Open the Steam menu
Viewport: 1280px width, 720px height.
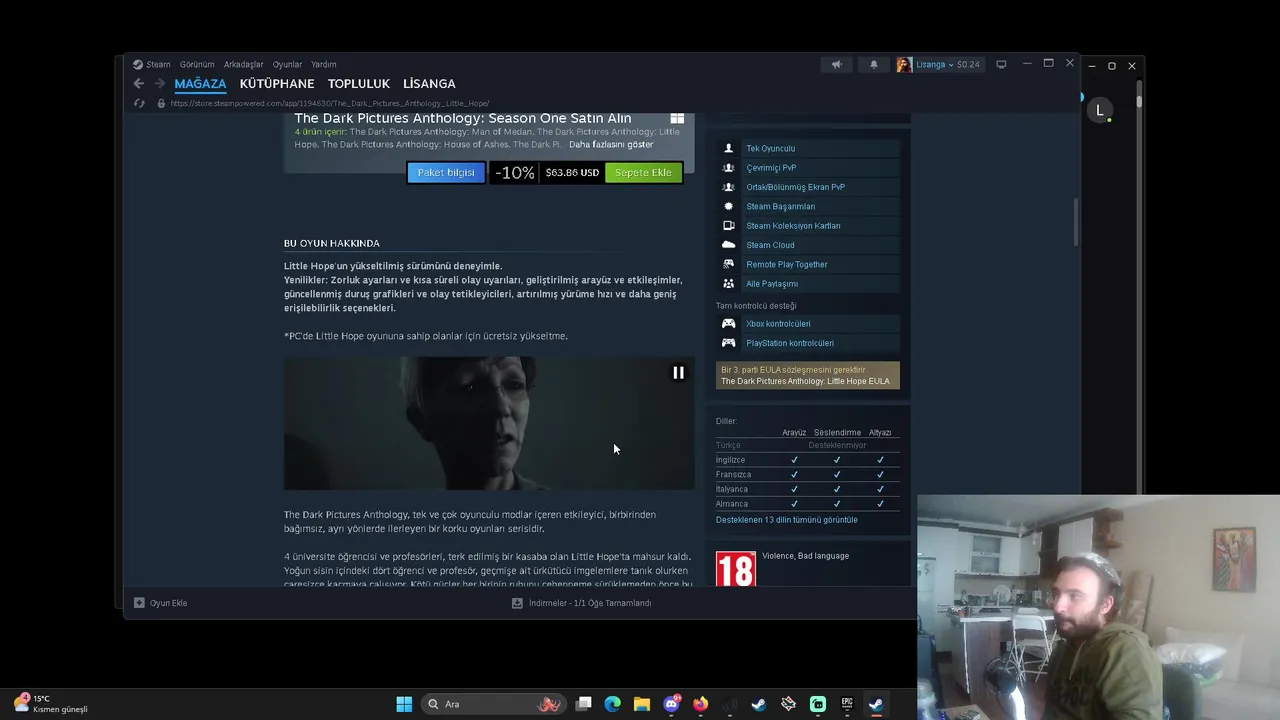[x=158, y=64]
